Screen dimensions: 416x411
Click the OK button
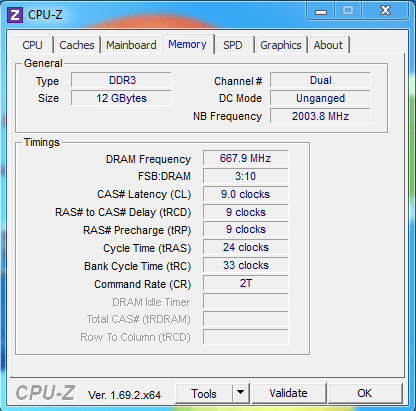pos(365,393)
